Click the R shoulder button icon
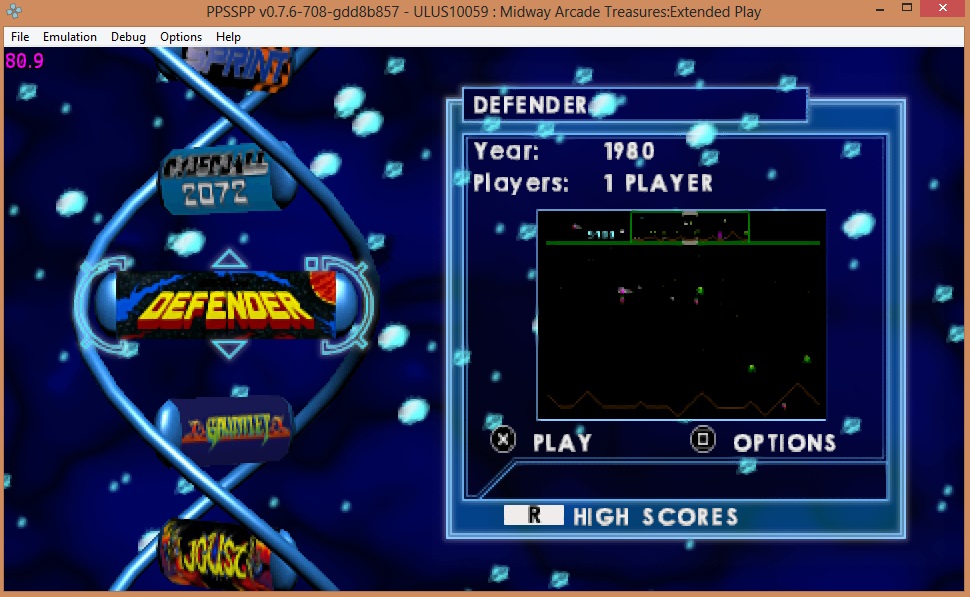The image size is (970, 597). [x=534, y=515]
